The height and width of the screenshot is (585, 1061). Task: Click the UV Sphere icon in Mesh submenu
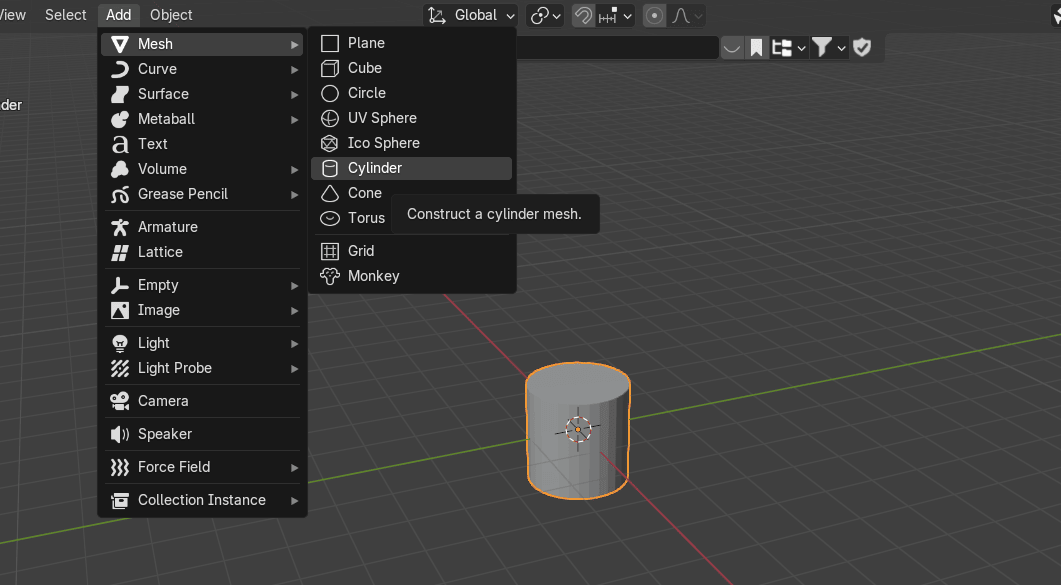coord(330,118)
